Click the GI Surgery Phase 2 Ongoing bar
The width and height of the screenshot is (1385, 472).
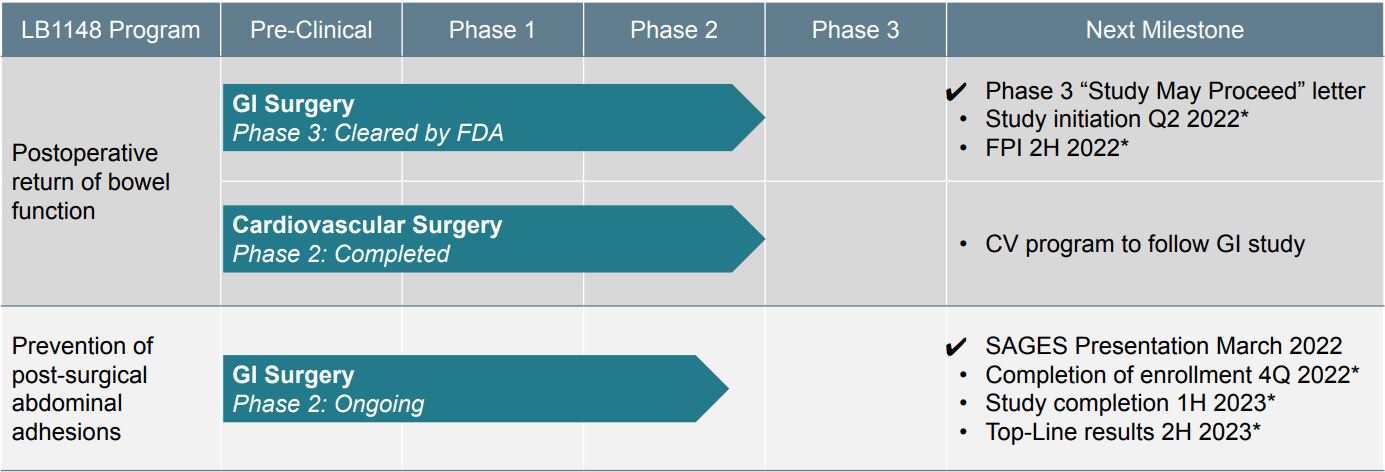460,389
